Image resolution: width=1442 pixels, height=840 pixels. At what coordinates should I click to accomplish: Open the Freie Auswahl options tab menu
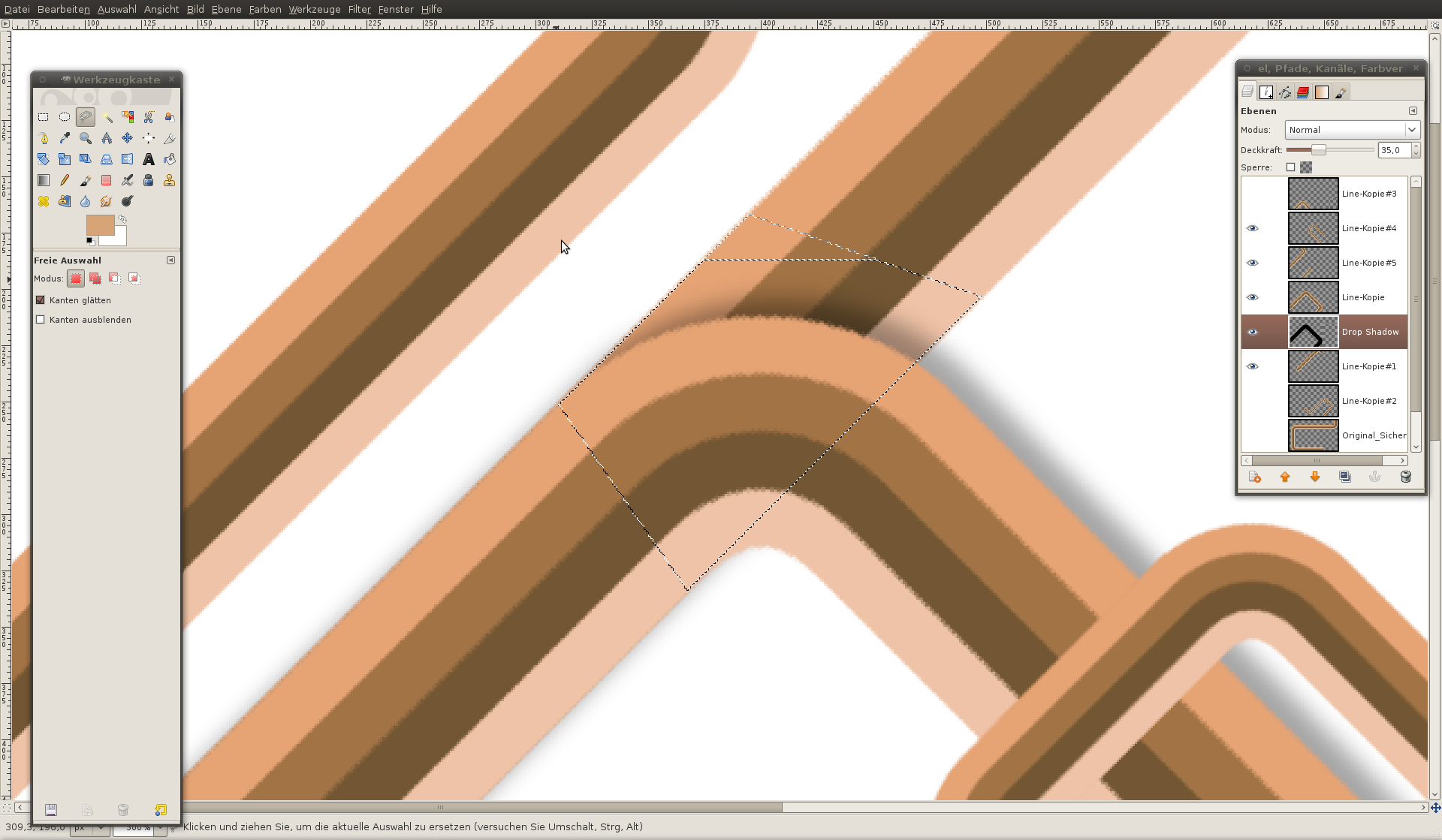(x=170, y=260)
